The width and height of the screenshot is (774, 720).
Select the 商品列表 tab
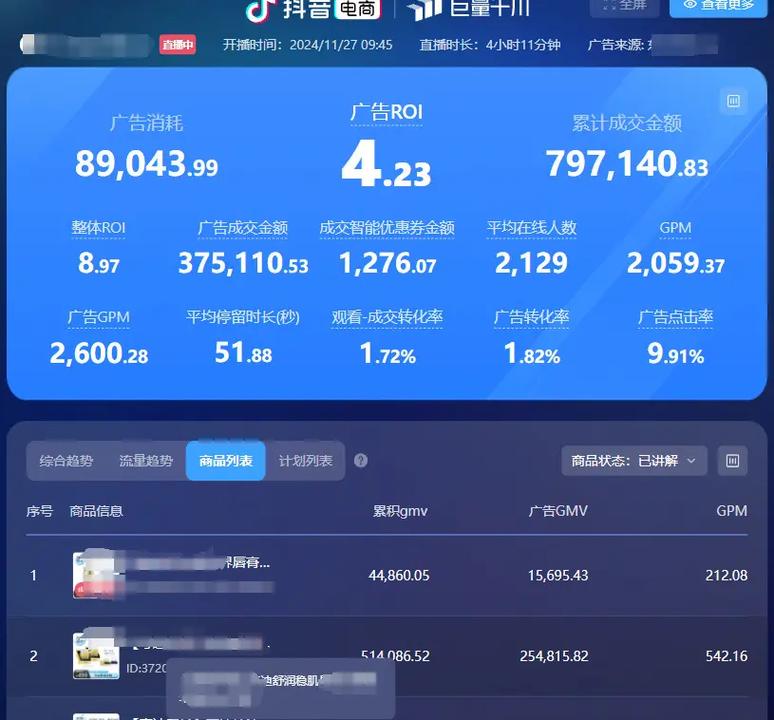pos(226,461)
